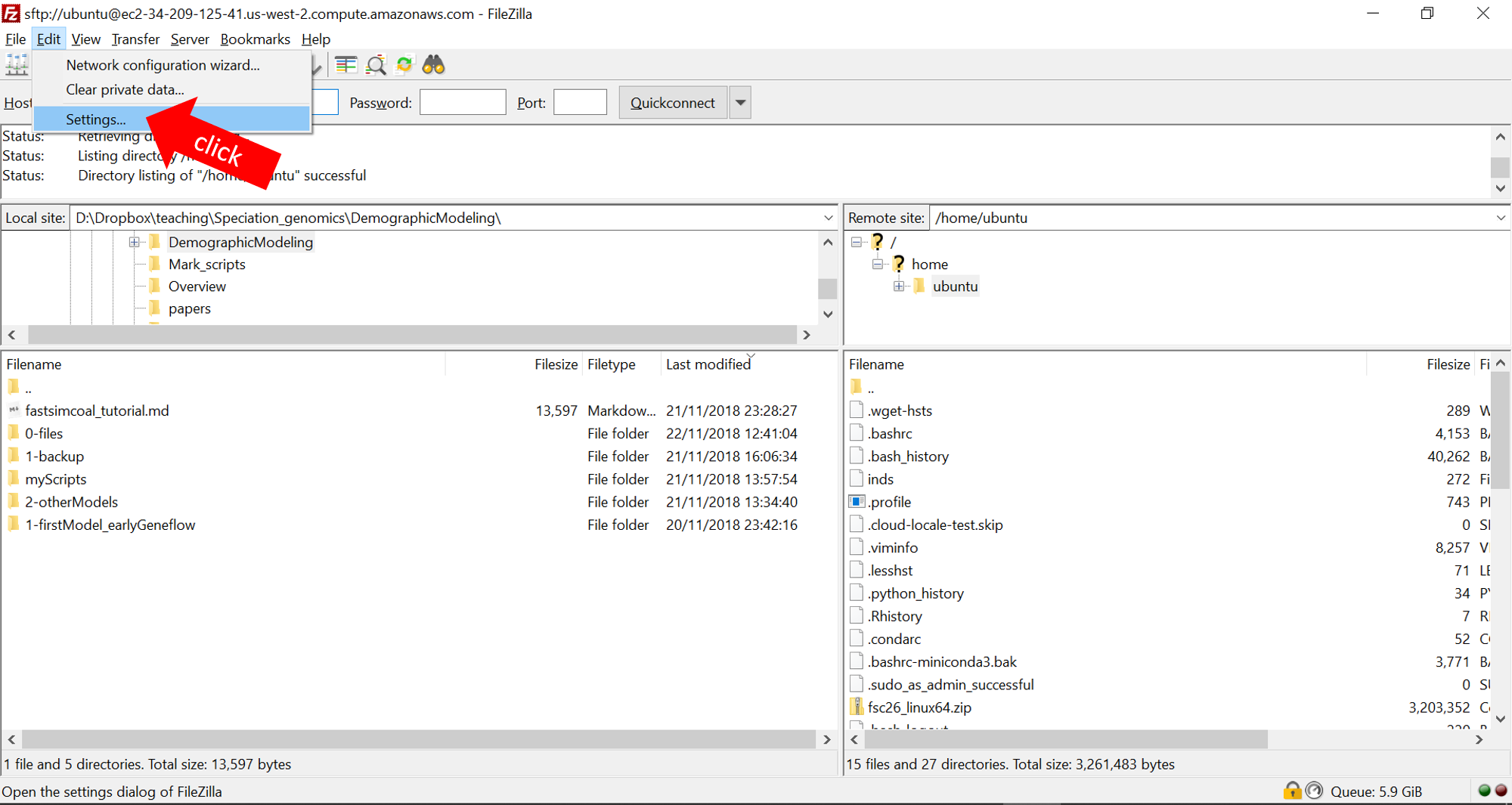This screenshot has width=1512, height=805.
Task: Select .sudo_as_admin_successful remote file
Action: pyautogui.click(x=1168, y=684)
